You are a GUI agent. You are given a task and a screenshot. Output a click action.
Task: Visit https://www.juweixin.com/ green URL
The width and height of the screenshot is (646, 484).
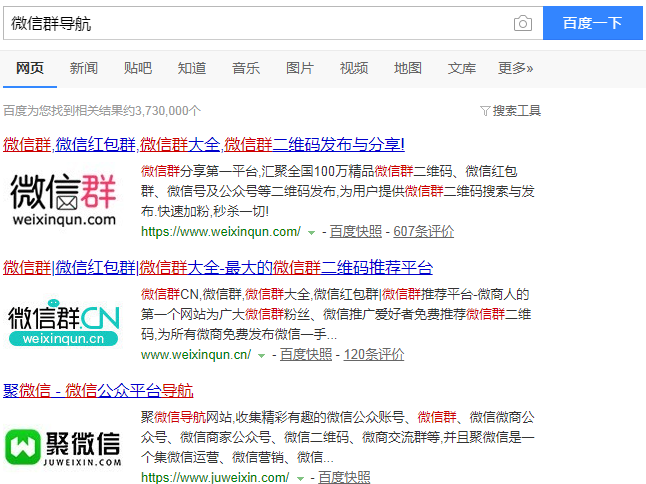215,478
